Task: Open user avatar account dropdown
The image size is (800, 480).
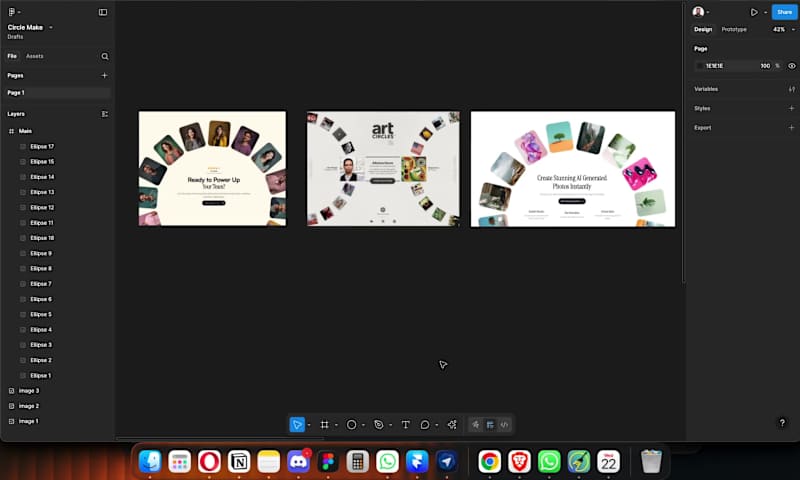Action: (x=701, y=12)
